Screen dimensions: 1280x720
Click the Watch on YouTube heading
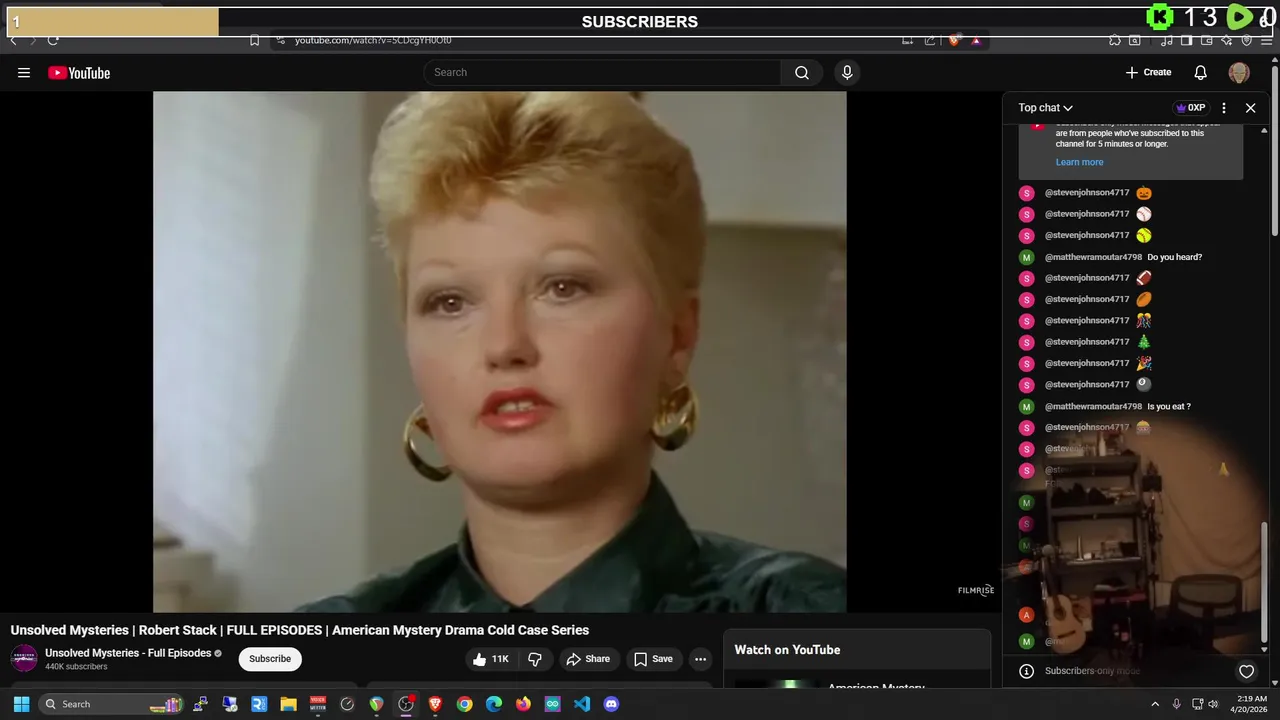coord(787,650)
